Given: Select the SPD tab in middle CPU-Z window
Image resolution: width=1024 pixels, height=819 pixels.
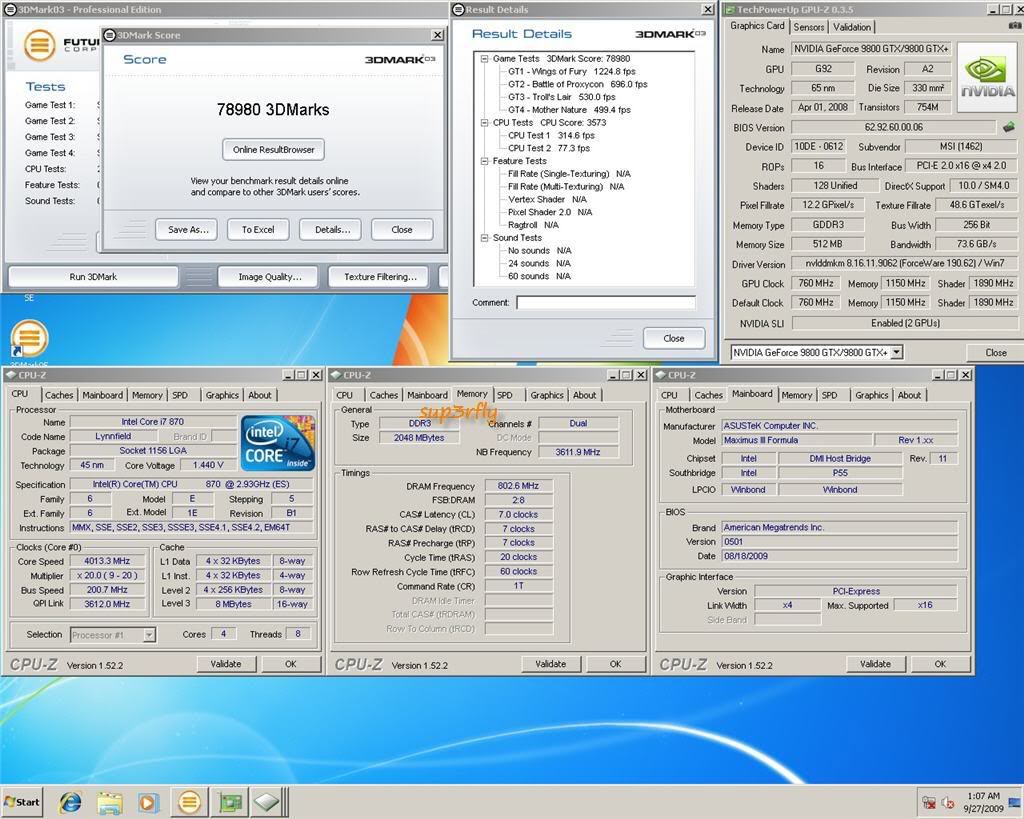Looking at the screenshot, I should [505, 395].
